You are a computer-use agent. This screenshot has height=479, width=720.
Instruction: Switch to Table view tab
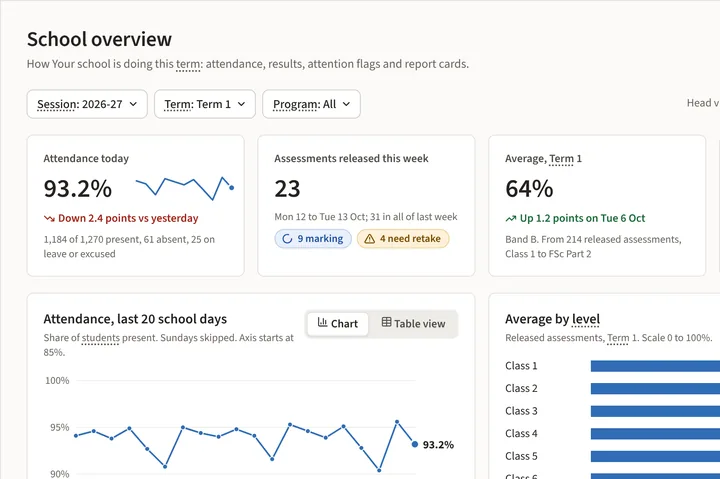coord(413,324)
